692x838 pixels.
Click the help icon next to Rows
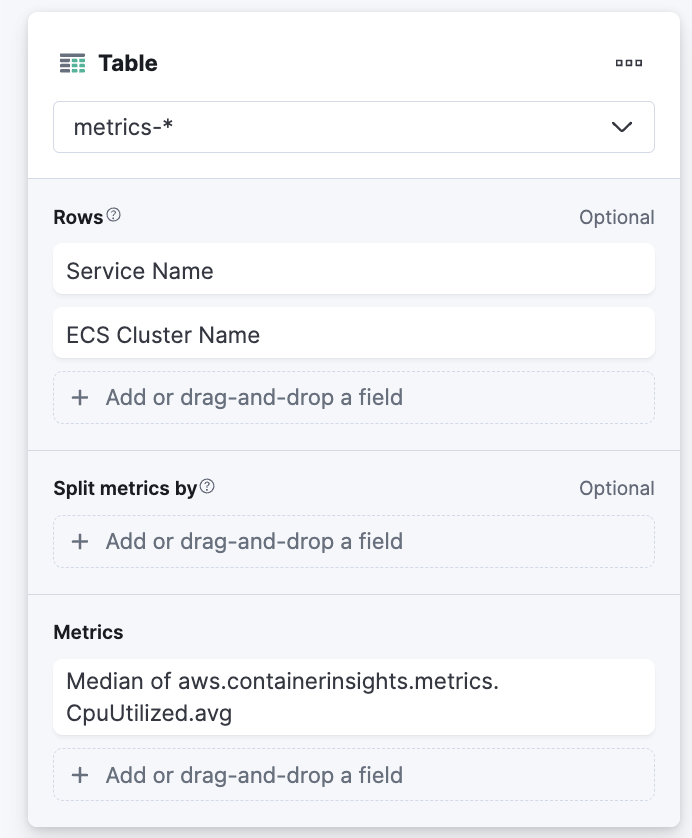point(114,215)
